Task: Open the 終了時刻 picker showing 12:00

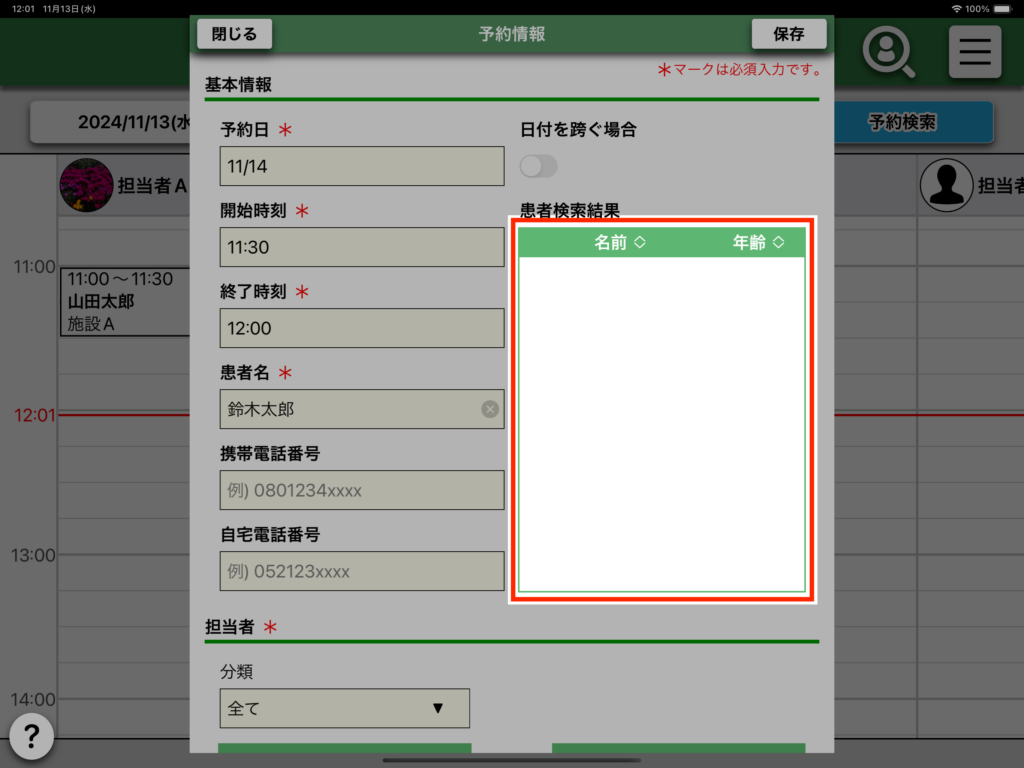Action: [x=361, y=328]
